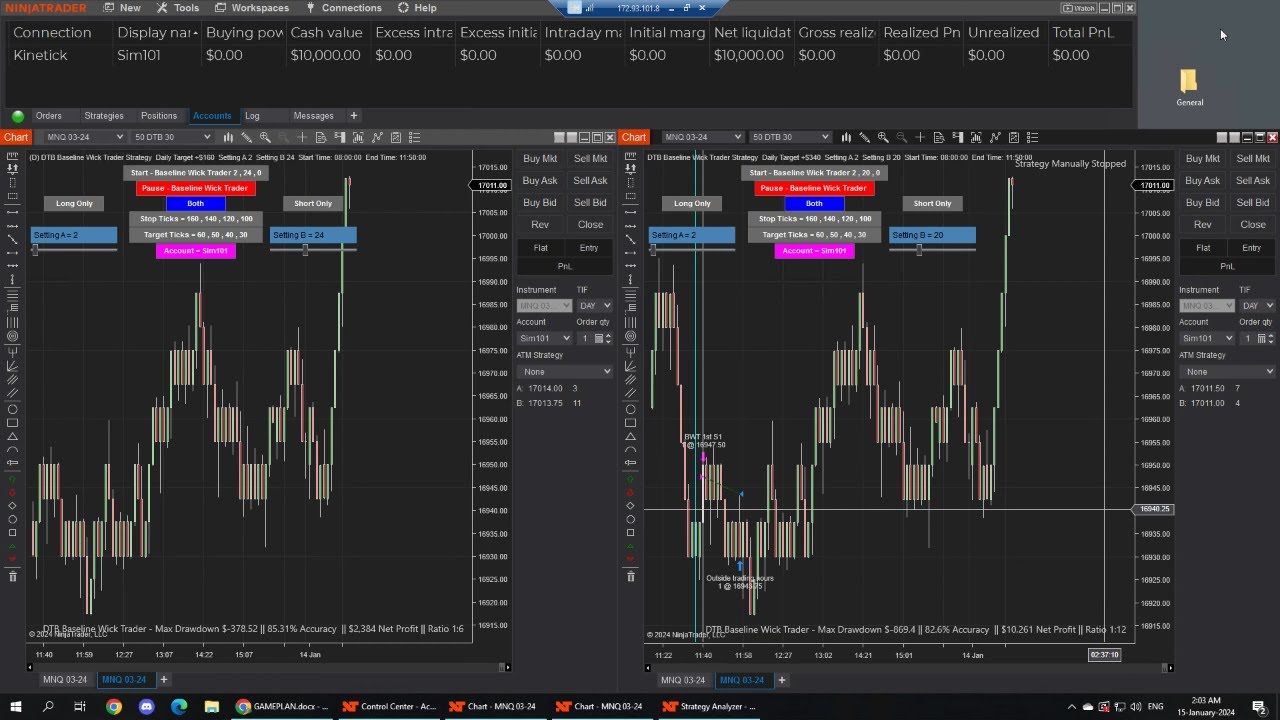Open drawing tools pencil in right chart toolbar

865,137
